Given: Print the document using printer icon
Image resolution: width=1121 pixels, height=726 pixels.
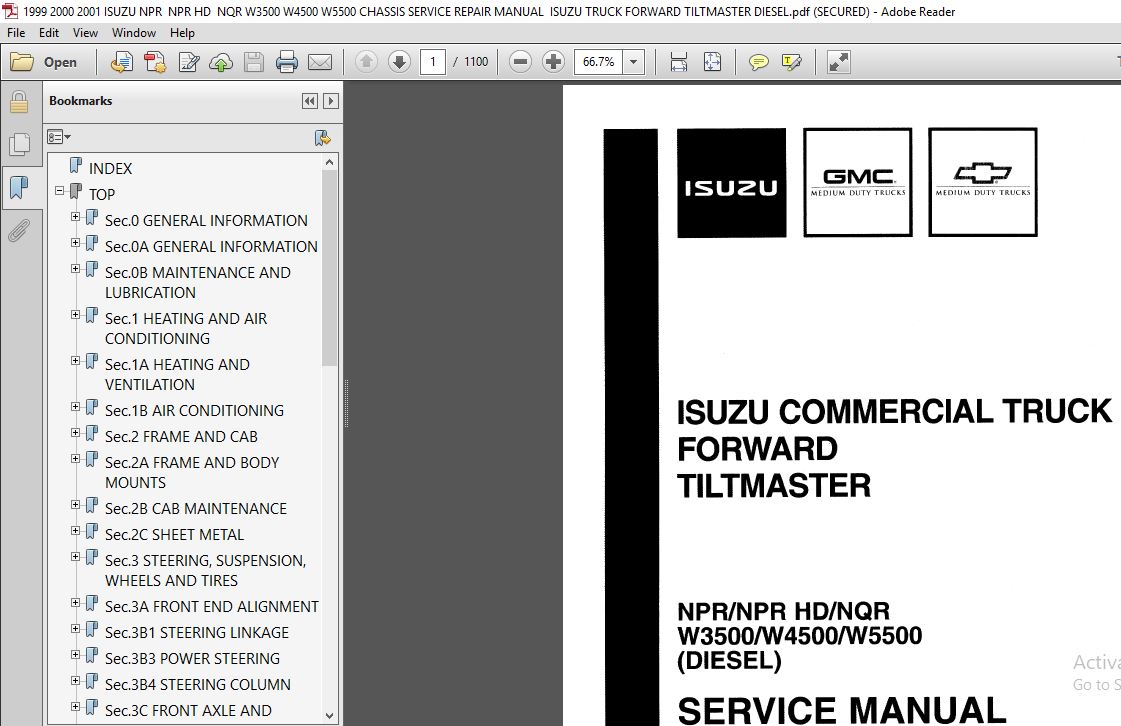Looking at the screenshot, I should (x=287, y=62).
